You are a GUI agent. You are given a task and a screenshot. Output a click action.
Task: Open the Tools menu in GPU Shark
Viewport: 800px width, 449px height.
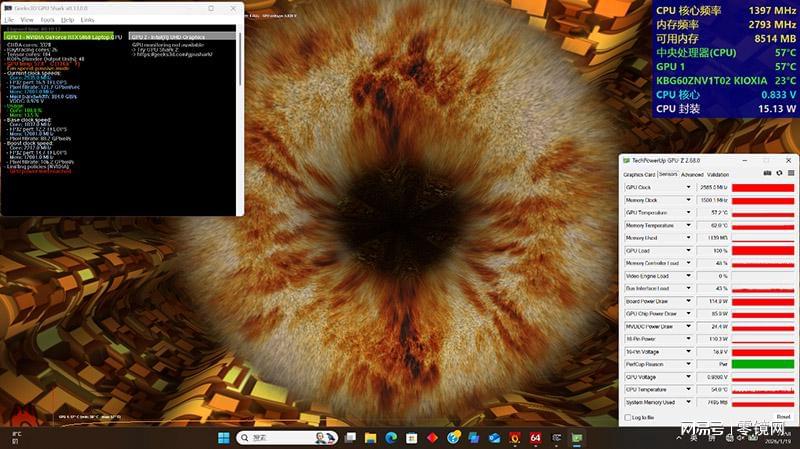(47, 19)
